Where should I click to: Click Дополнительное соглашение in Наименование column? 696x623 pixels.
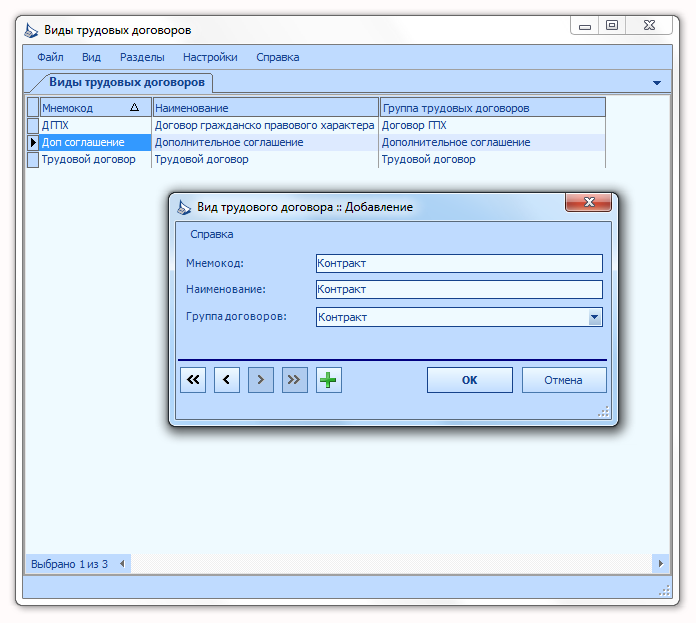(265, 142)
